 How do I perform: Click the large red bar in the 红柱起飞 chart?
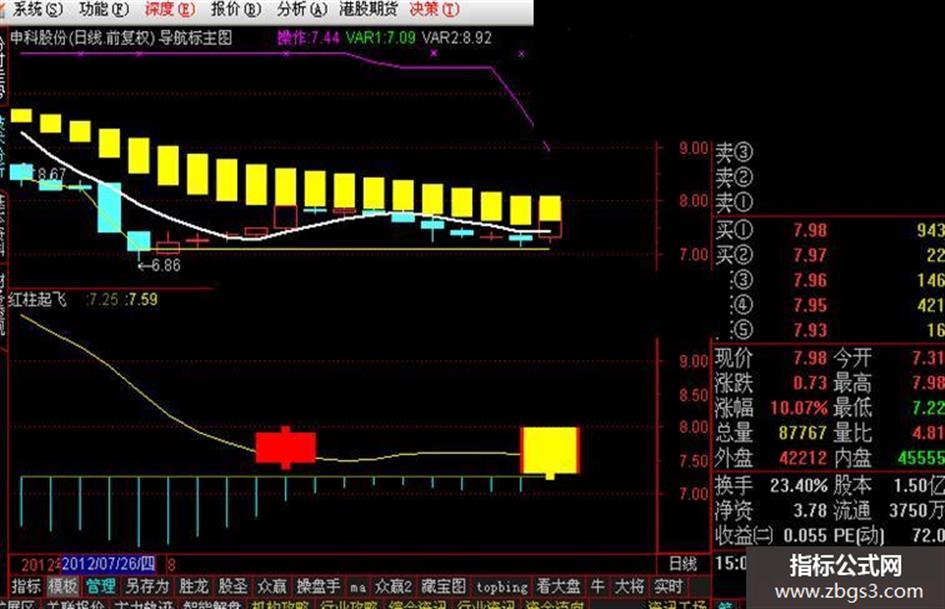(286, 447)
